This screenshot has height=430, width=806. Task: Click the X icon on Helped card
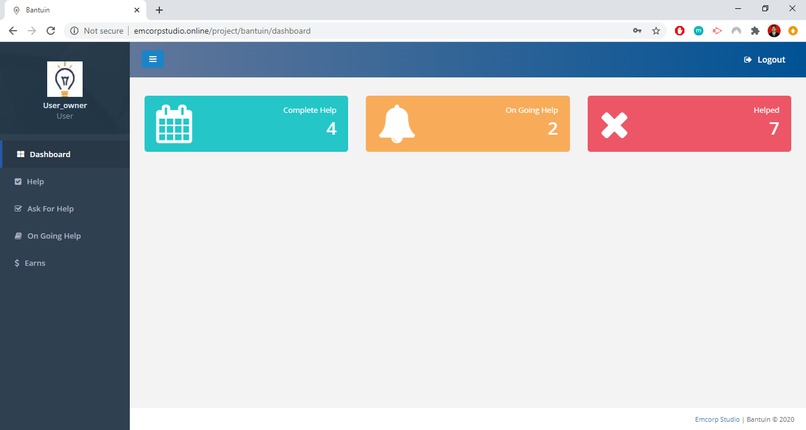(x=614, y=125)
